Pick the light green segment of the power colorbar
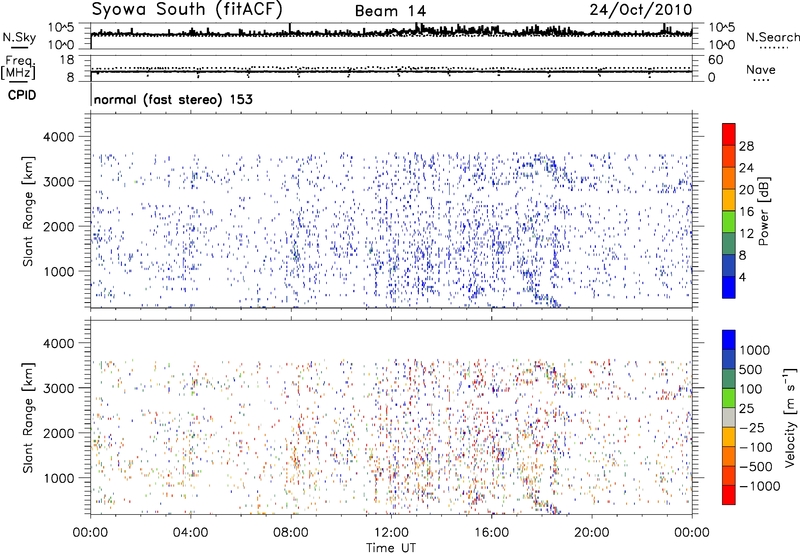800x554 pixels. (729, 221)
